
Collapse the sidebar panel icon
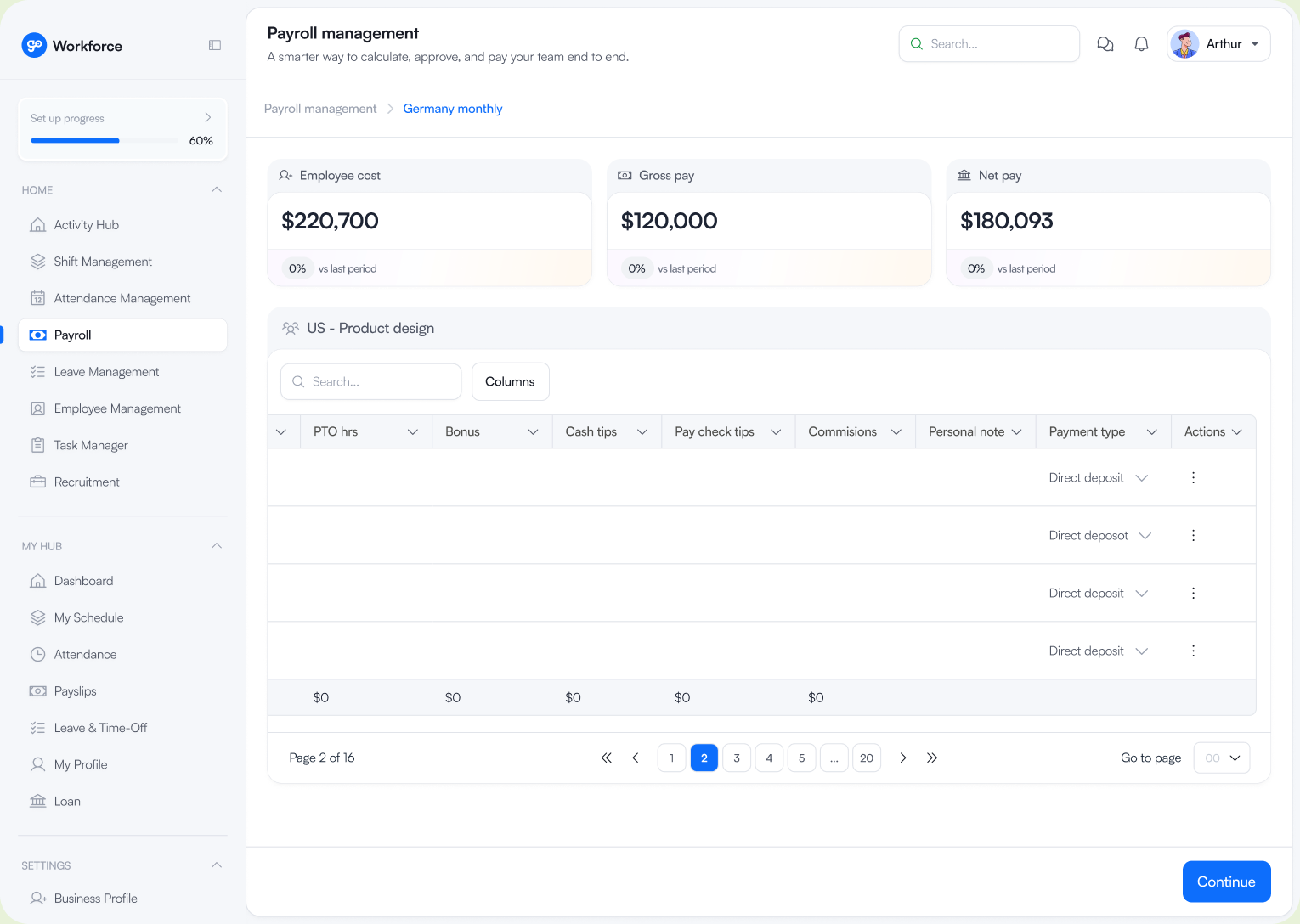tap(215, 45)
